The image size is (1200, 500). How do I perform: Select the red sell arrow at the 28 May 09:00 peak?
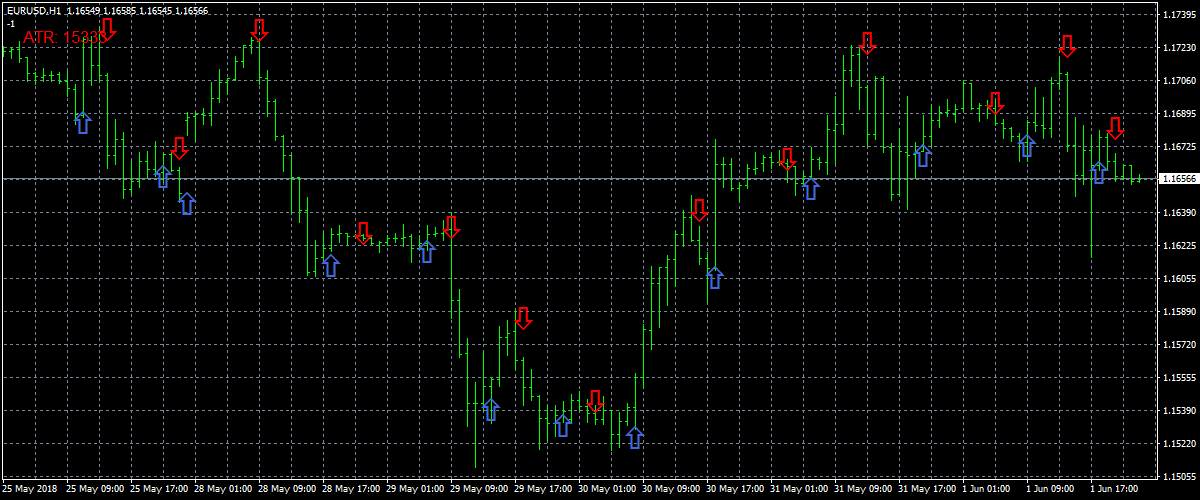[x=259, y=30]
